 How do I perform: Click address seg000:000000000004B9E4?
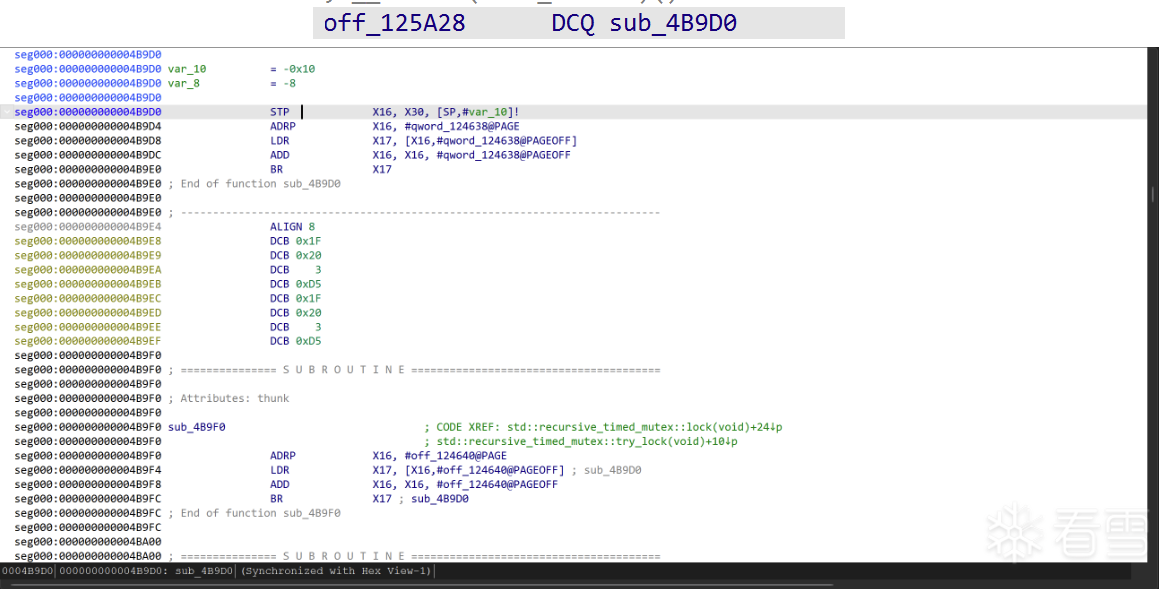point(87,226)
